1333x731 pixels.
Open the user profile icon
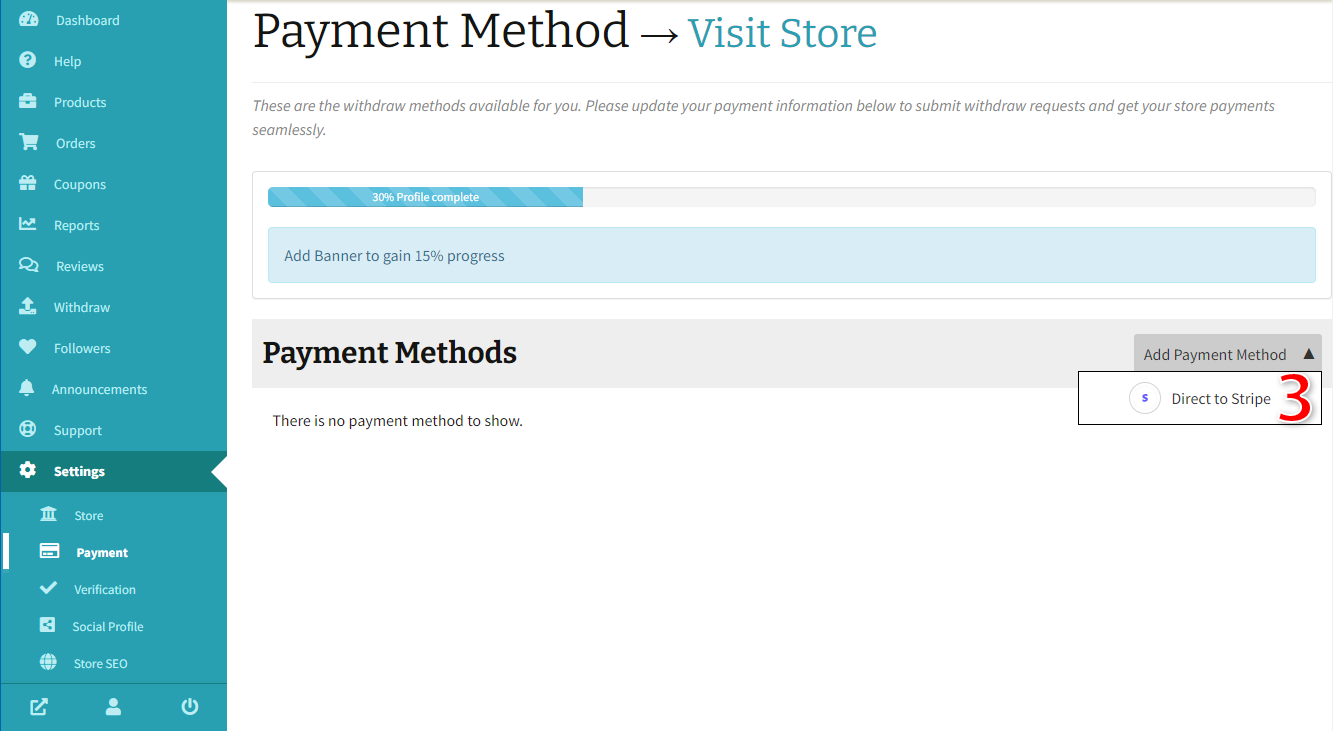113,707
